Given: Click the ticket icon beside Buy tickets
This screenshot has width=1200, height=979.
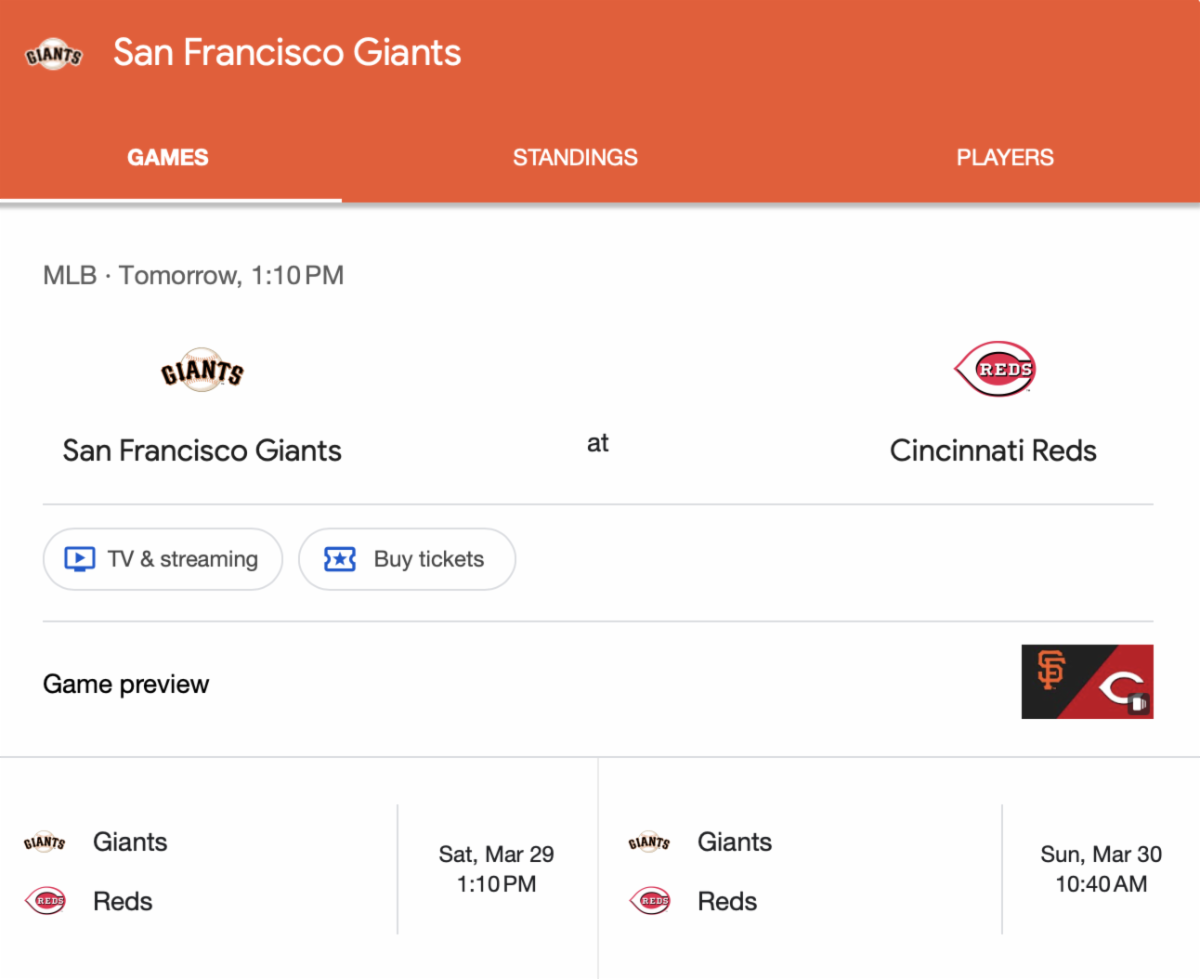Looking at the screenshot, I should coord(340,559).
